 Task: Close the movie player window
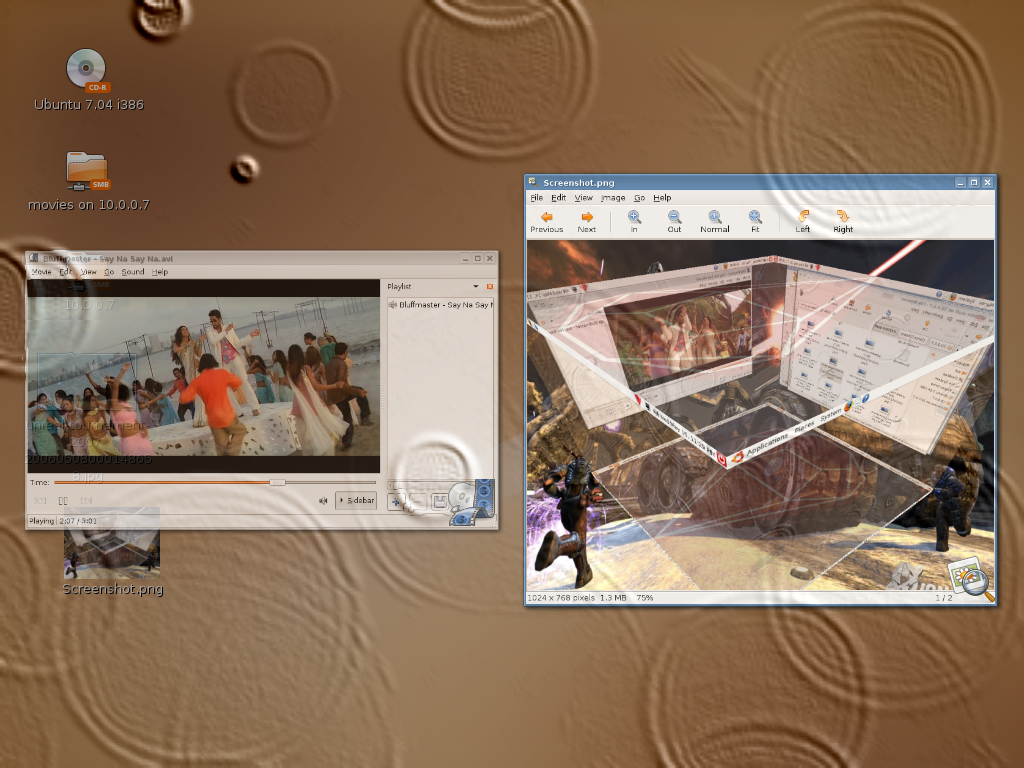(x=490, y=259)
